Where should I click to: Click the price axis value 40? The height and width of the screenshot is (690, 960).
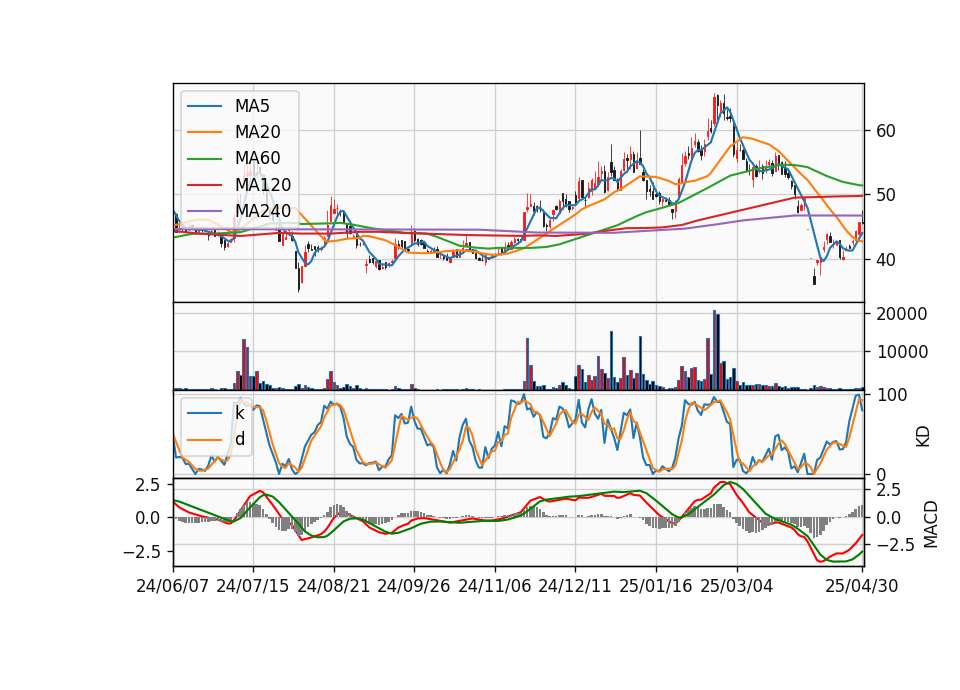click(886, 260)
